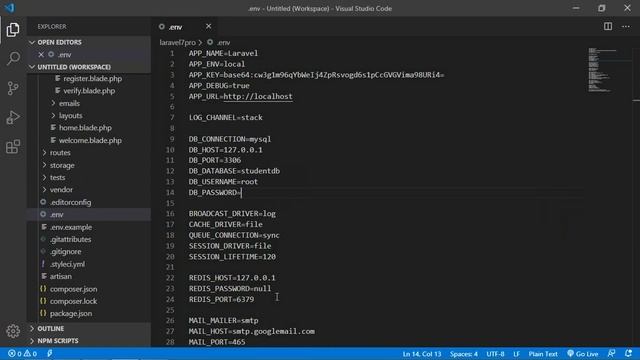Open the Run and Debug view
Image resolution: width=640 pixels, height=360 pixels.
tap(13, 118)
